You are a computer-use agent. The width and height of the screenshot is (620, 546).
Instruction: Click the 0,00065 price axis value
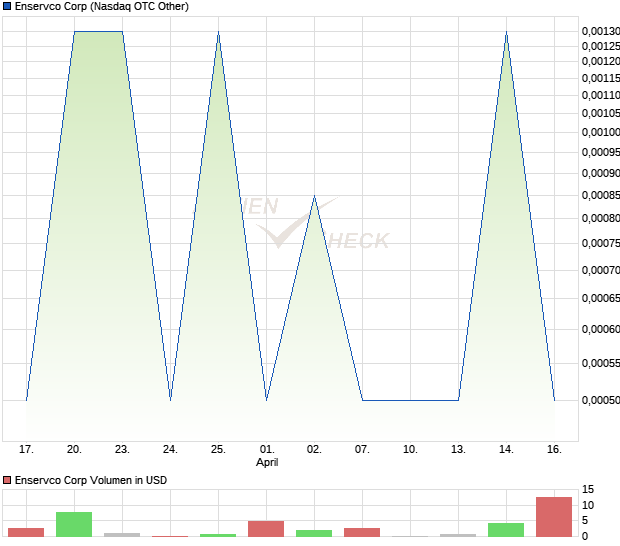601,298
